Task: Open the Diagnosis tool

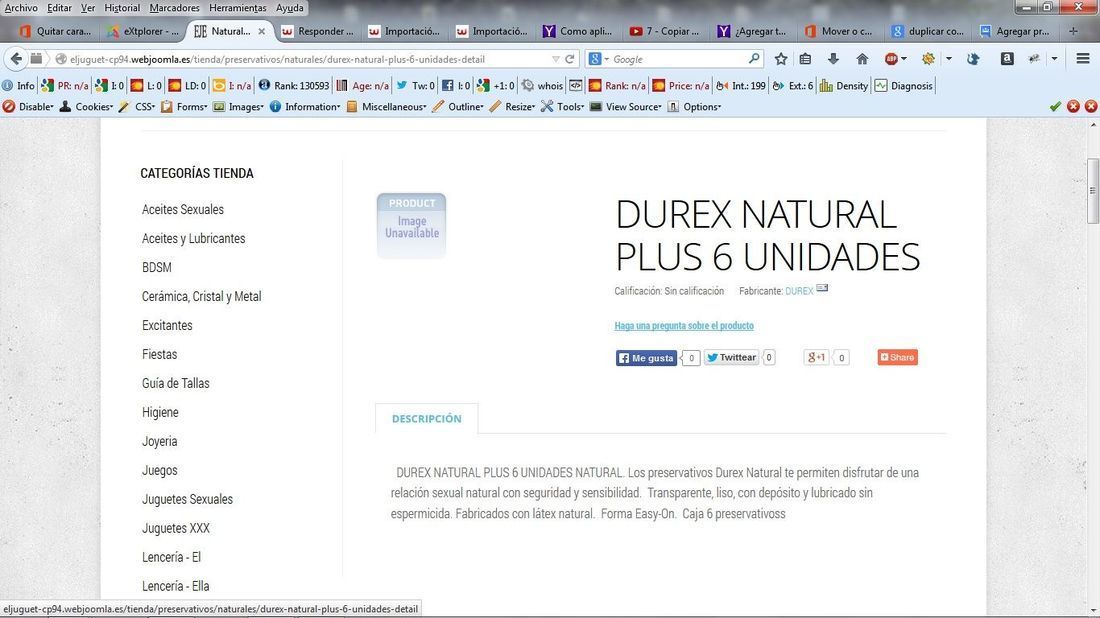Action: click(904, 86)
